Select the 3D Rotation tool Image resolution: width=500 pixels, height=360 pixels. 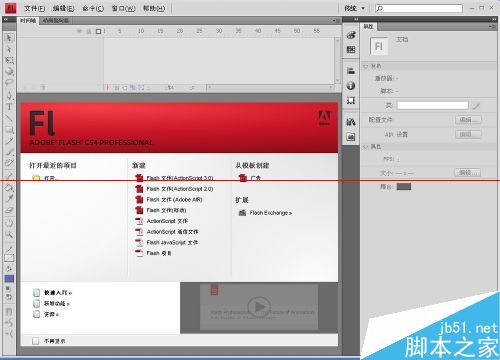click(9, 71)
